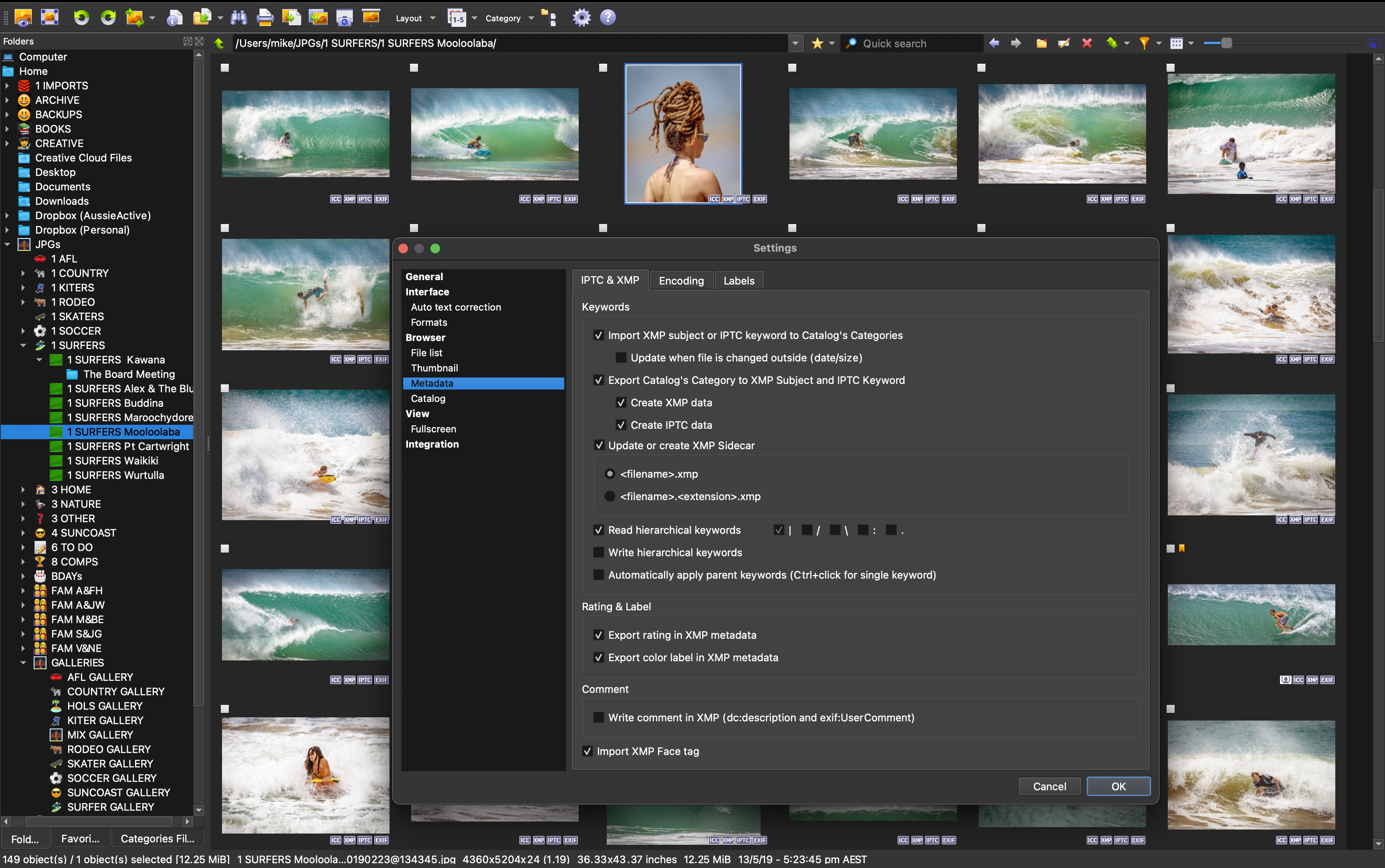This screenshot has height=868, width=1385.
Task: Select Thumbnail in settings sidebar
Action: [x=434, y=368]
